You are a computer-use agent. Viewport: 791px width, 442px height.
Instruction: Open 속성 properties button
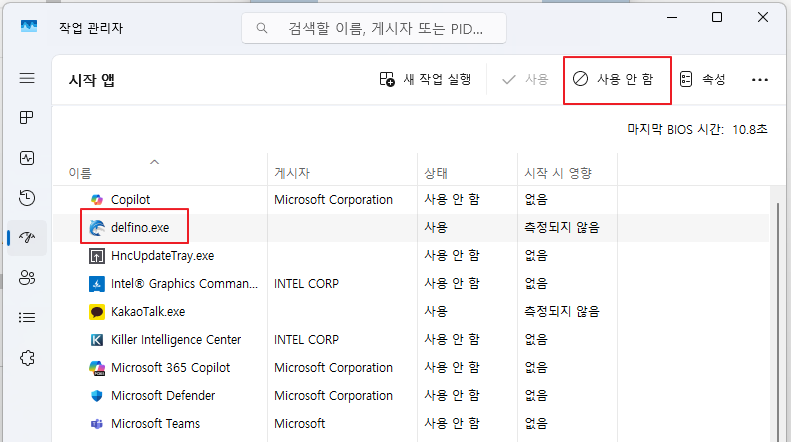pyautogui.click(x=703, y=79)
